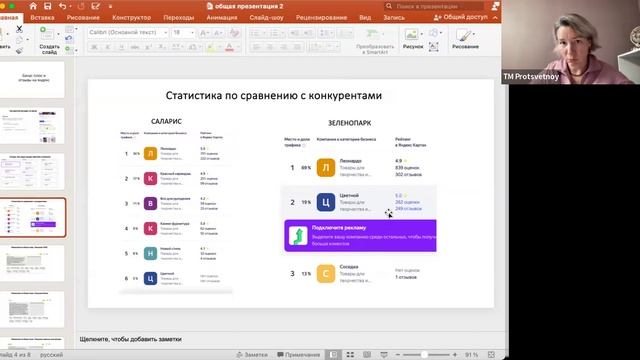Open the Анимация tab

click(222, 18)
